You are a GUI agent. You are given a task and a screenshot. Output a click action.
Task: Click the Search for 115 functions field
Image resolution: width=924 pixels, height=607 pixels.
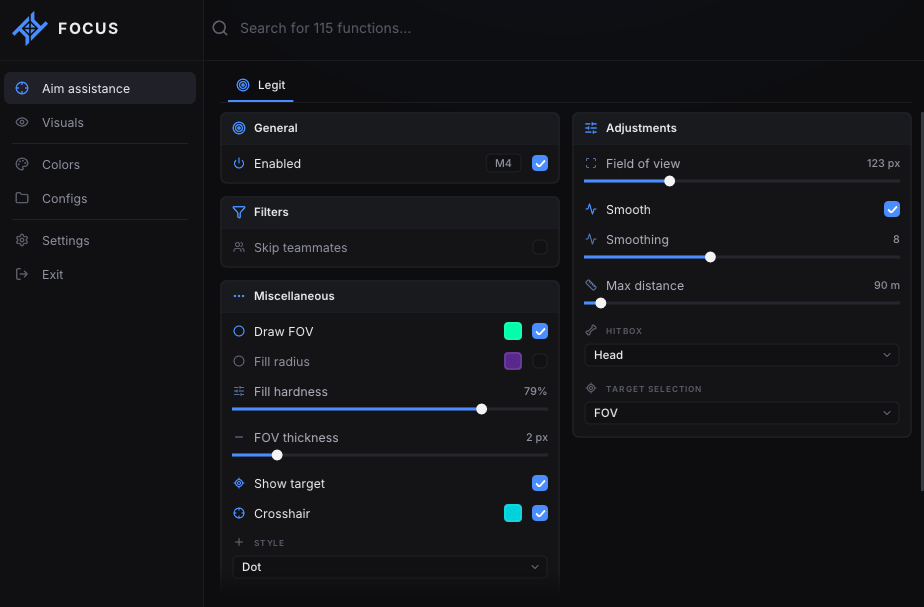[563, 28]
